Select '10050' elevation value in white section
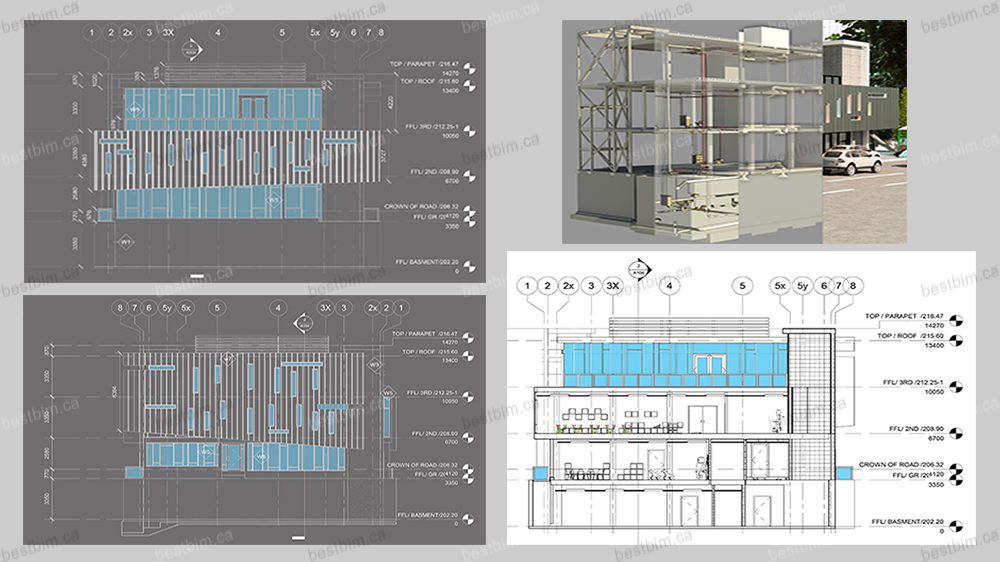 click(x=934, y=392)
